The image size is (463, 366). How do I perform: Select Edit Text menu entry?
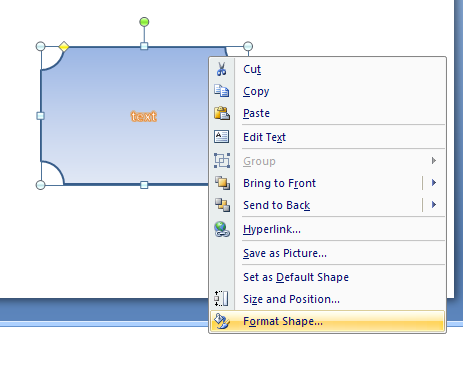point(327,137)
